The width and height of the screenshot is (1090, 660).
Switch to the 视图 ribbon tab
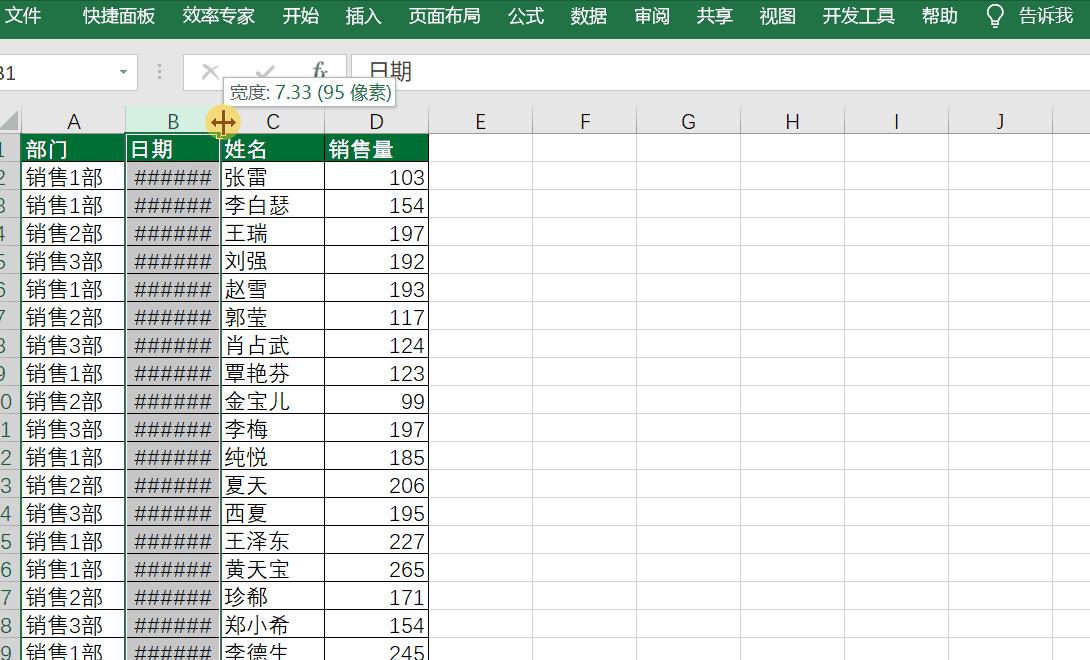click(x=777, y=16)
